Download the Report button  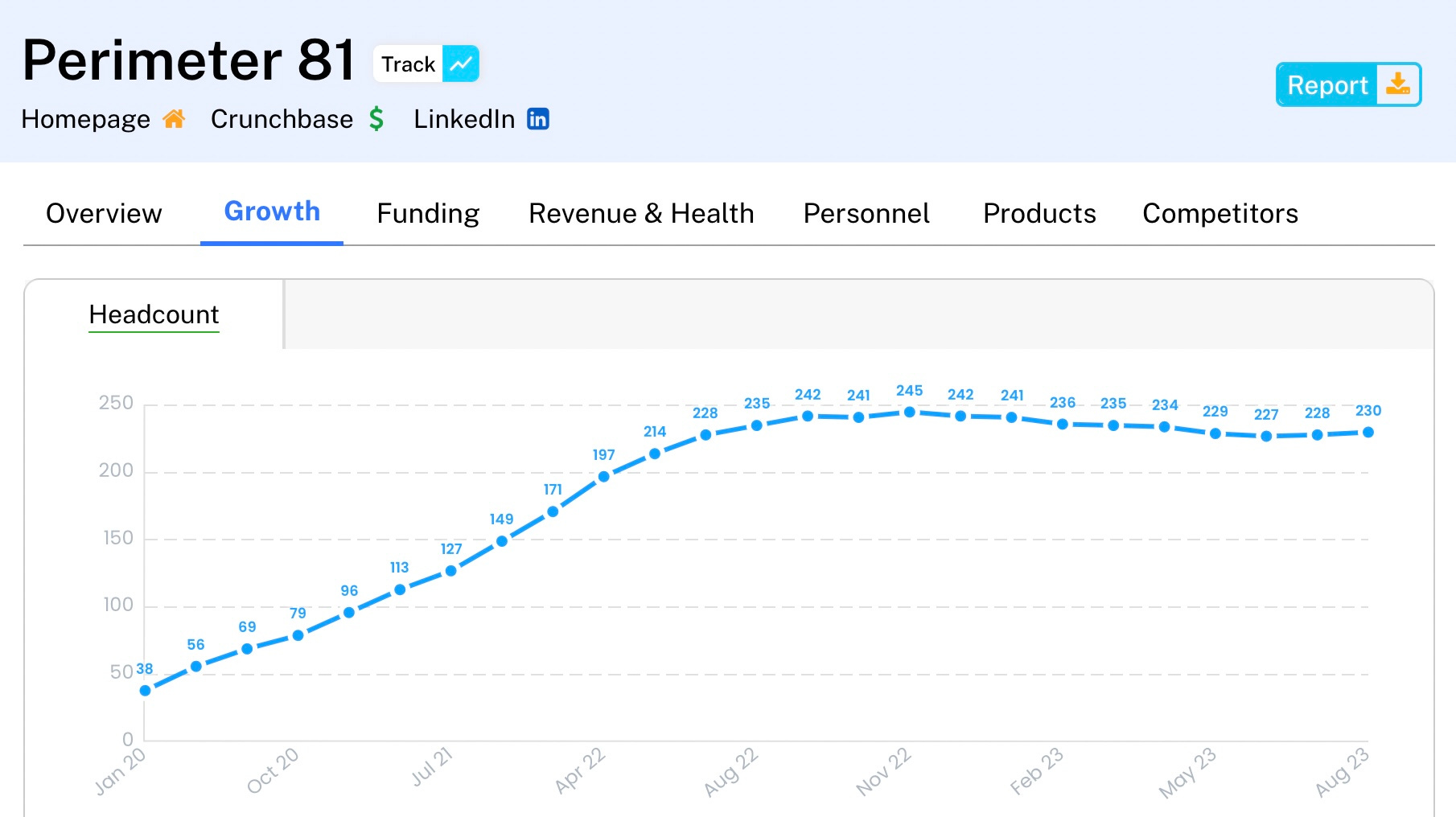click(x=1348, y=84)
